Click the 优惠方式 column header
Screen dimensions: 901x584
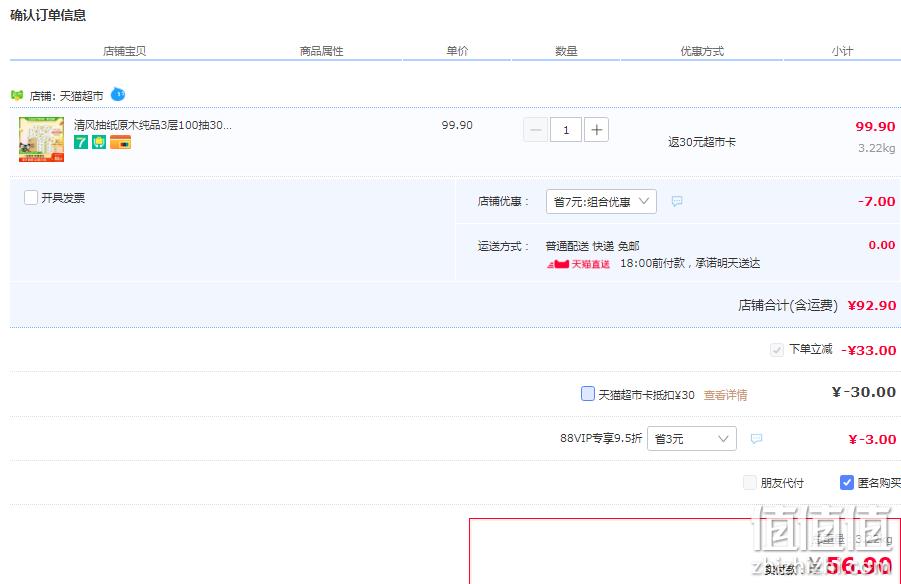coord(702,51)
